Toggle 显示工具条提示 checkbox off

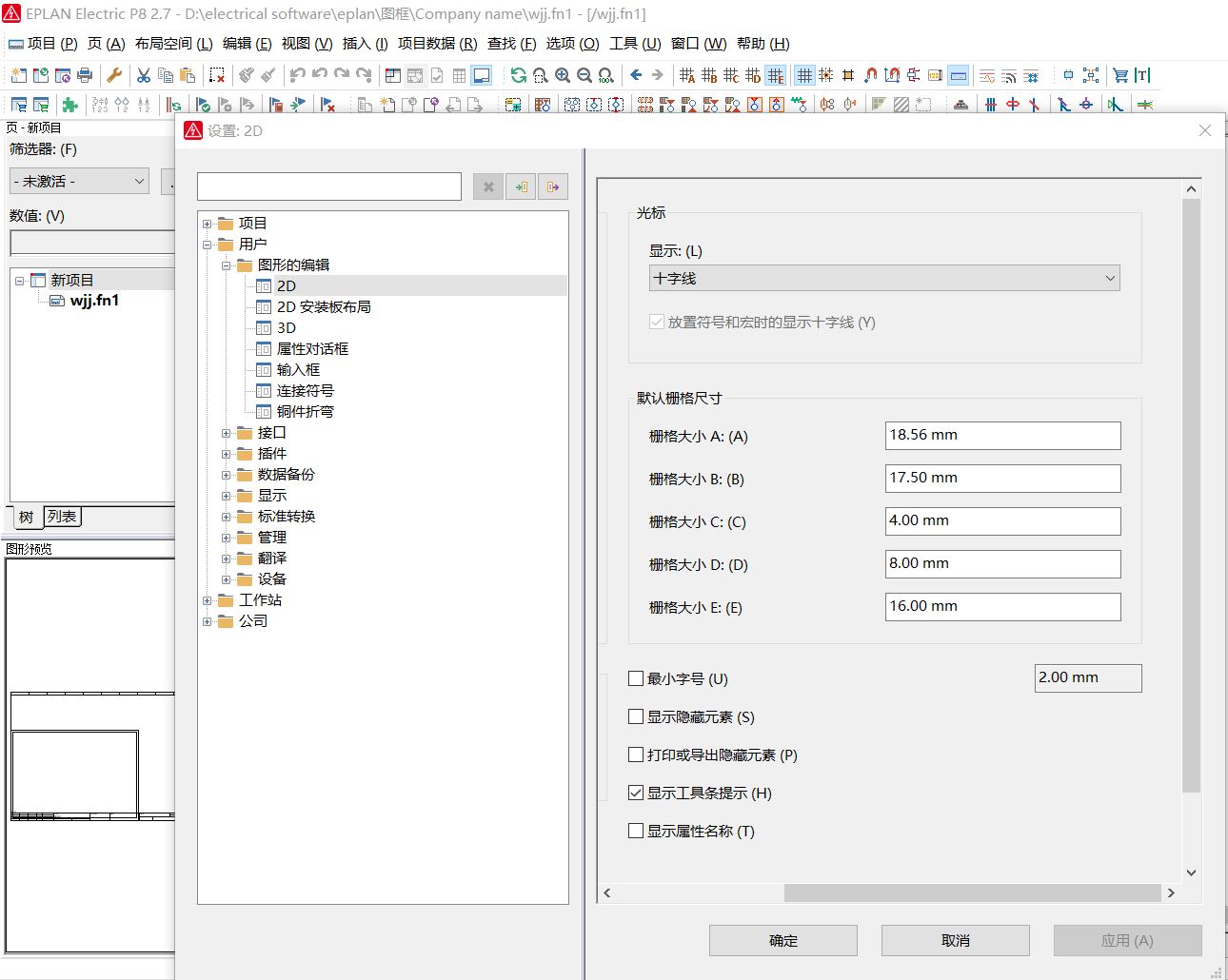point(636,793)
